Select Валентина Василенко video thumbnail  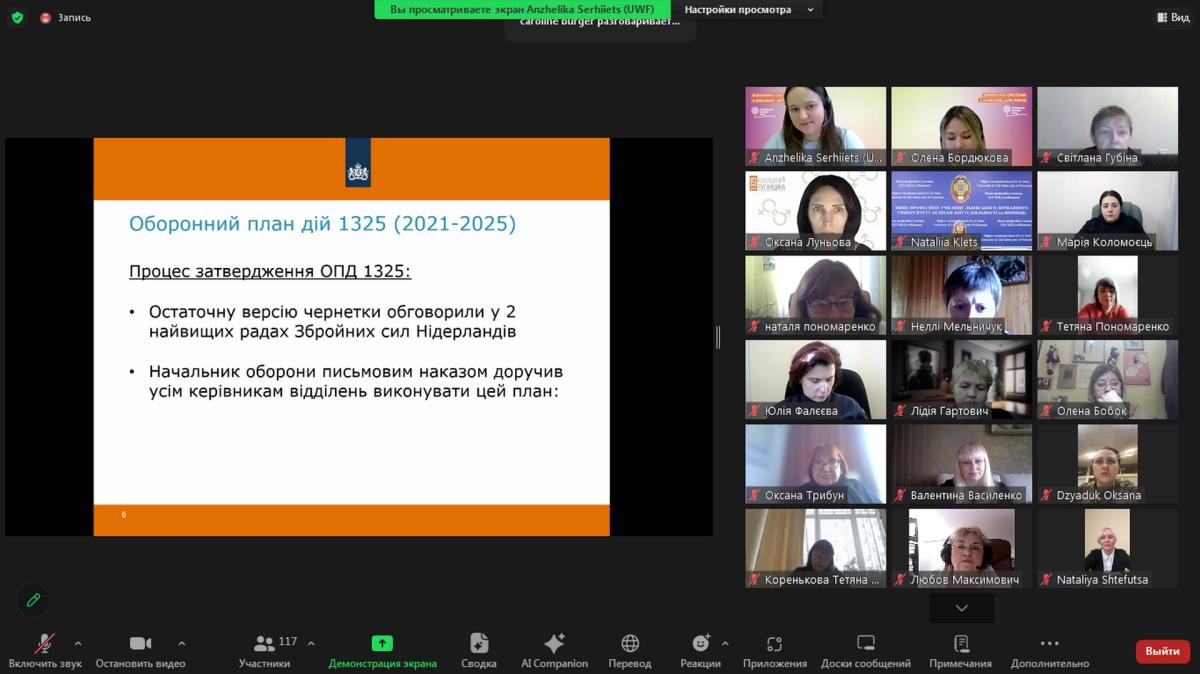[x=962, y=464]
